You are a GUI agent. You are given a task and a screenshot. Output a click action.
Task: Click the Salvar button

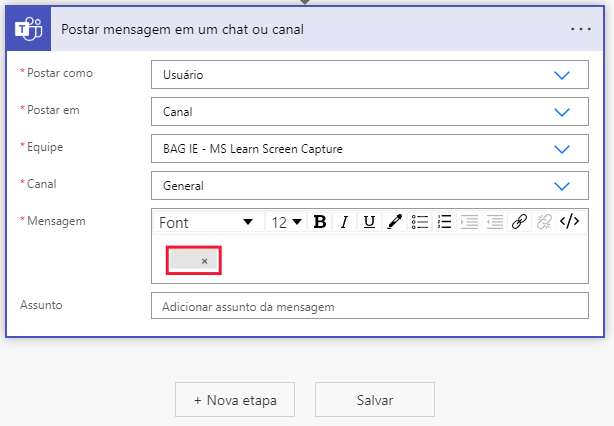click(375, 400)
